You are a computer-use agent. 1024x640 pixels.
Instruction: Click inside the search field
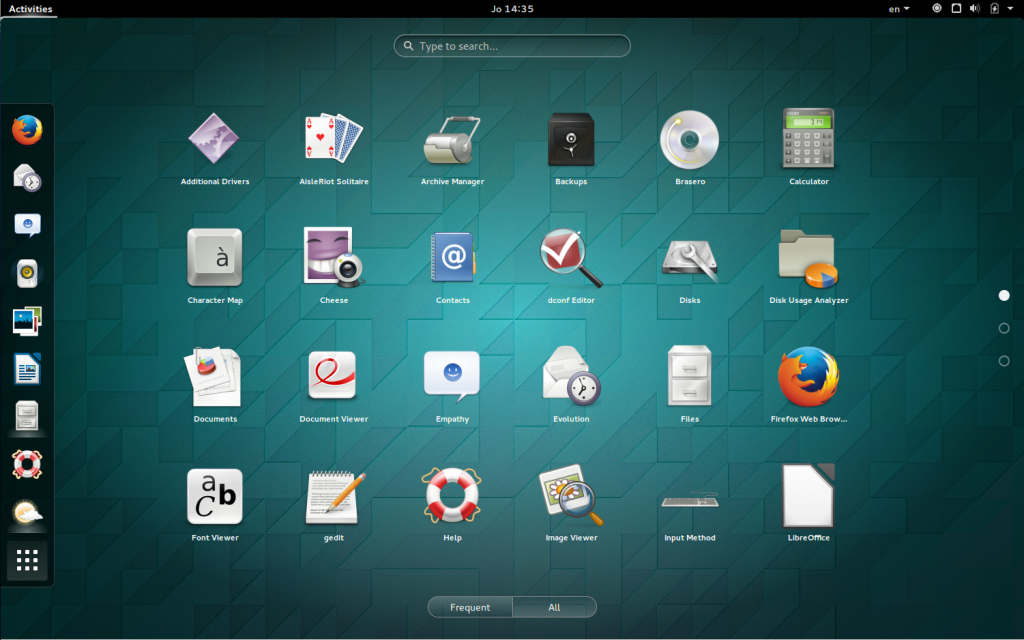[x=511, y=45]
